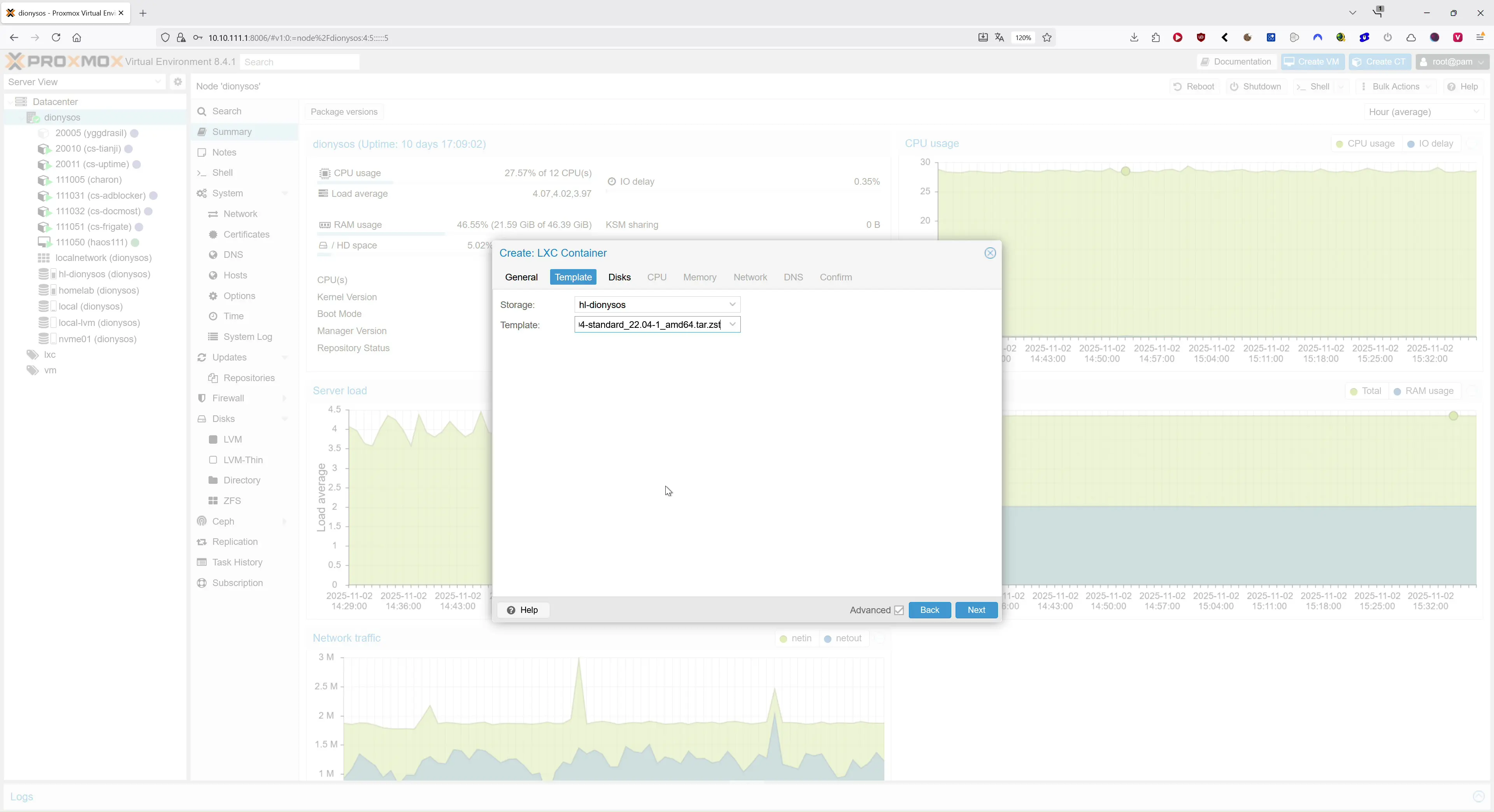Viewport: 1494px width, 812px height.
Task: Click the Next button in the dialog
Action: click(976, 610)
